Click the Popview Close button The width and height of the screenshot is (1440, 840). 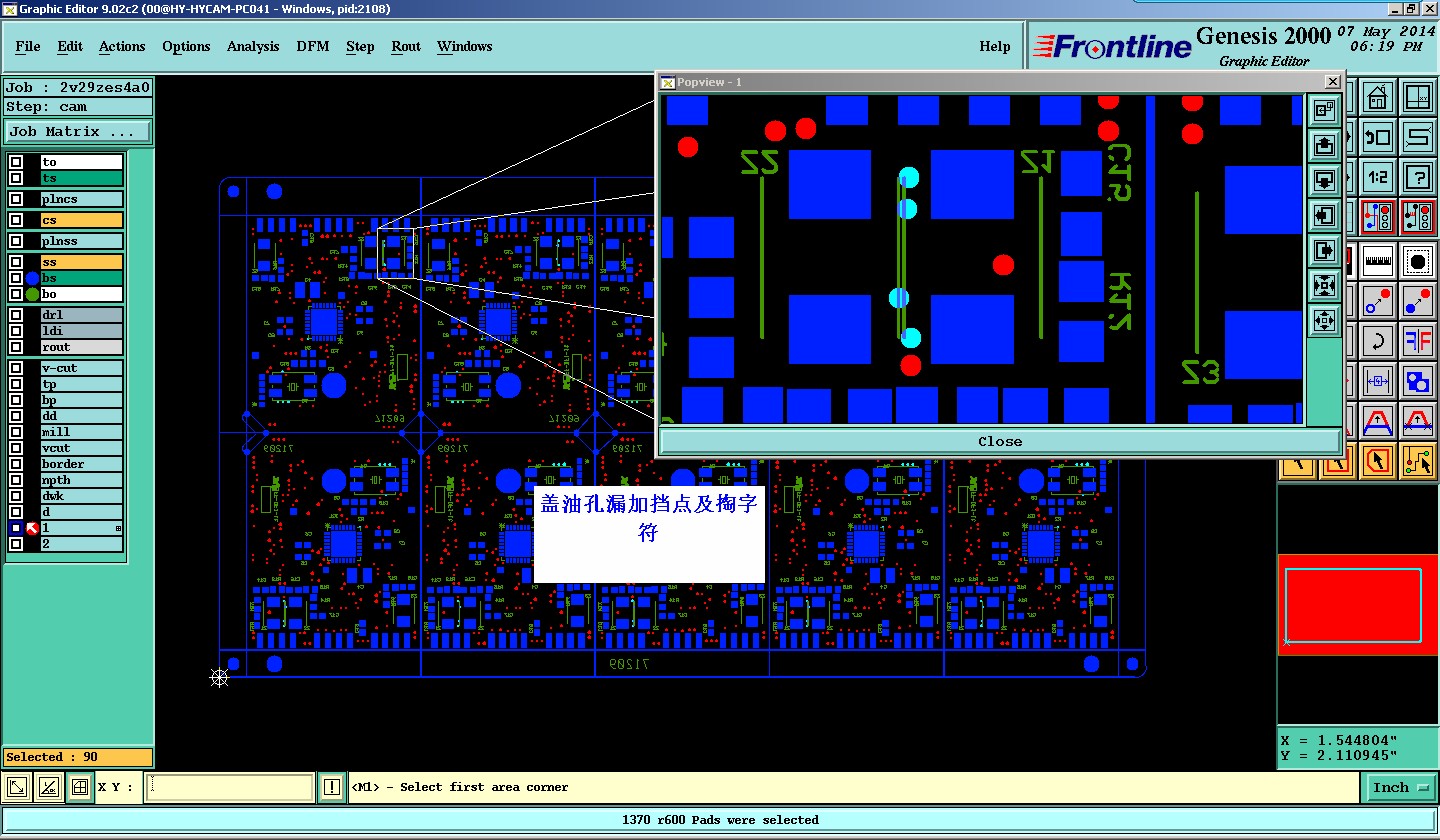(x=1000, y=441)
